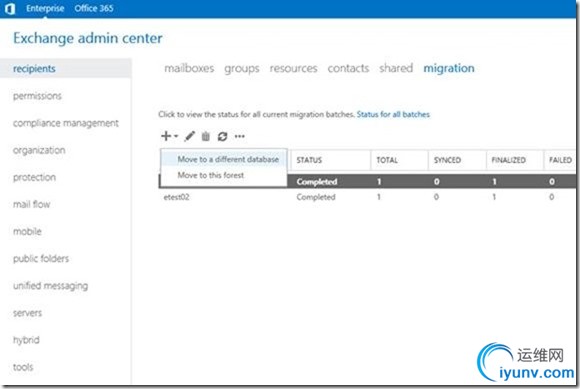The height and width of the screenshot is (389, 580).
Task: Select the etest02 migration batch row
Action: point(367,197)
